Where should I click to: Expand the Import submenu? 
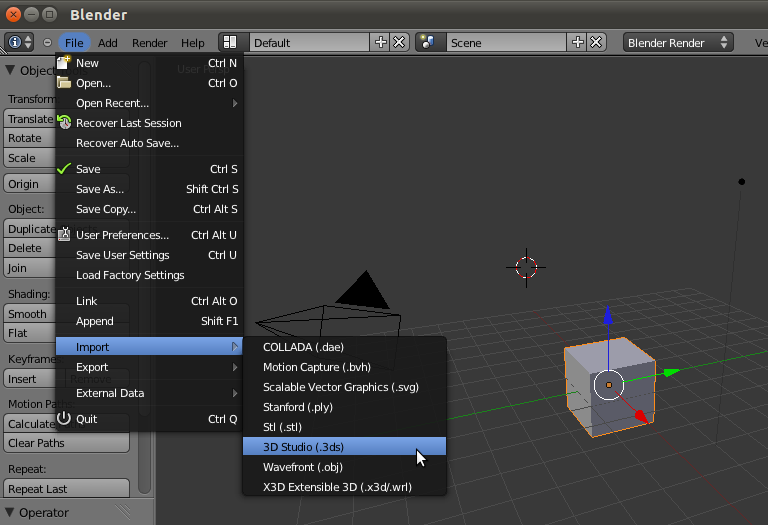coord(149,347)
